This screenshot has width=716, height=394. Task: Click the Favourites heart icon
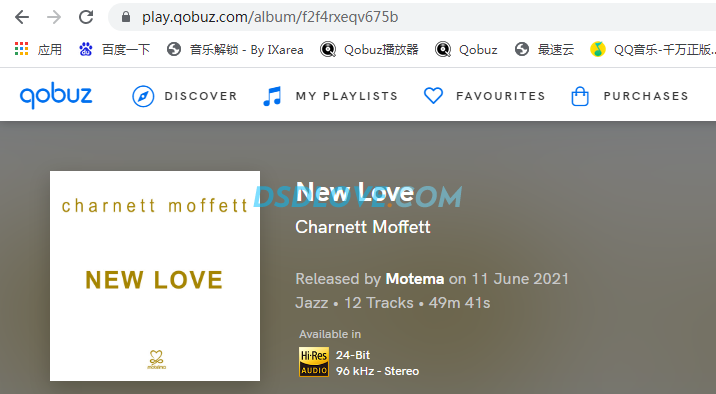pyautogui.click(x=433, y=96)
